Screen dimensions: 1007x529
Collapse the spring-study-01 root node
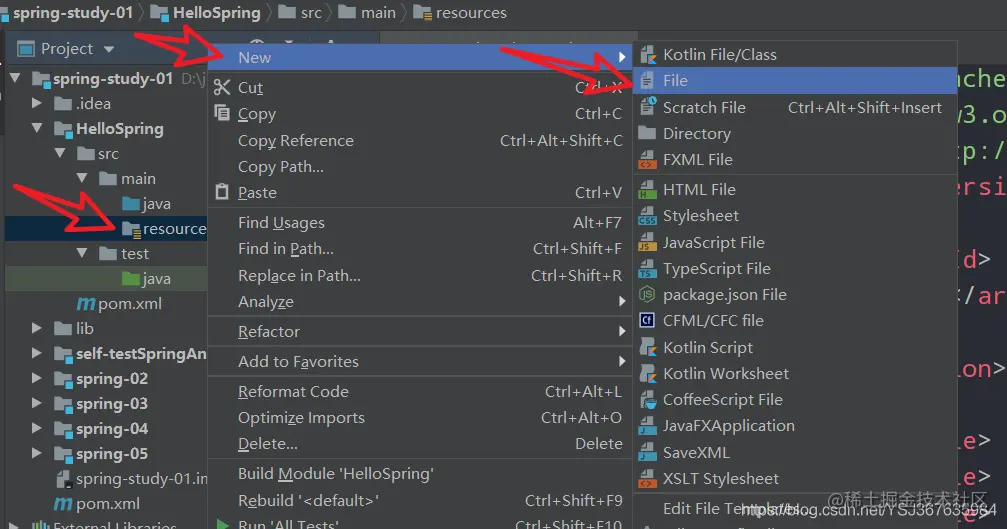click(15, 78)
